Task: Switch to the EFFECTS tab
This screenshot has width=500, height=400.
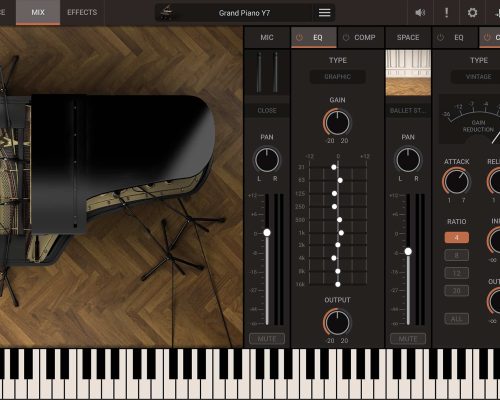Action: pyautogui.click(x=82, y=12)
